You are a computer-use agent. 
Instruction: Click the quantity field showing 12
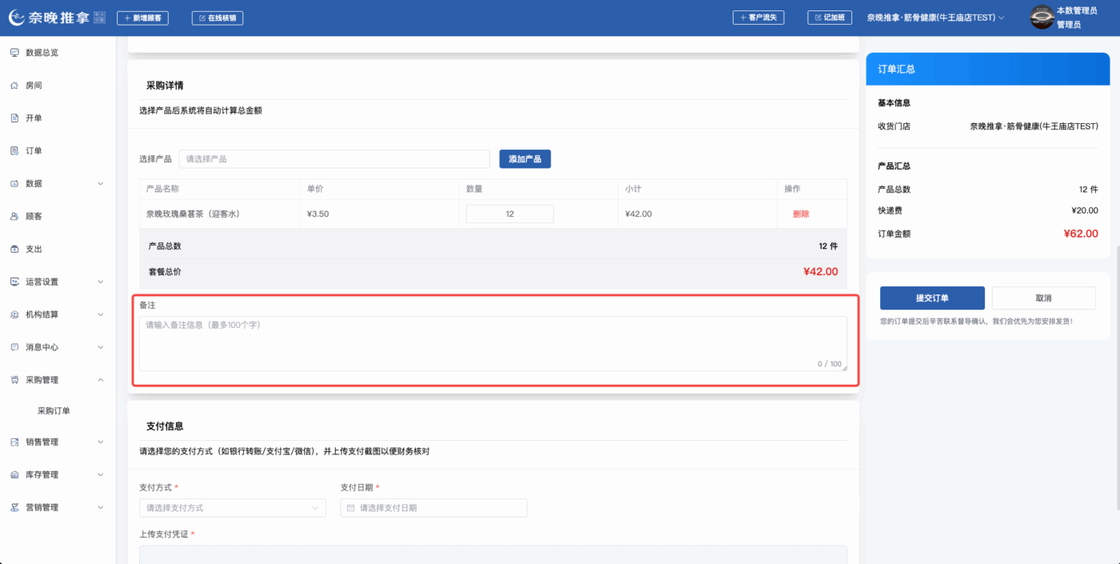510,214
